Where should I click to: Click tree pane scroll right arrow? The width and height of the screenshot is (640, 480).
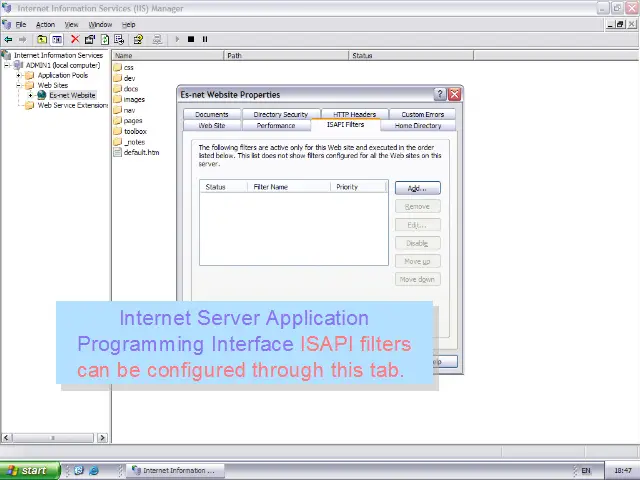click(x=102, y=438)
